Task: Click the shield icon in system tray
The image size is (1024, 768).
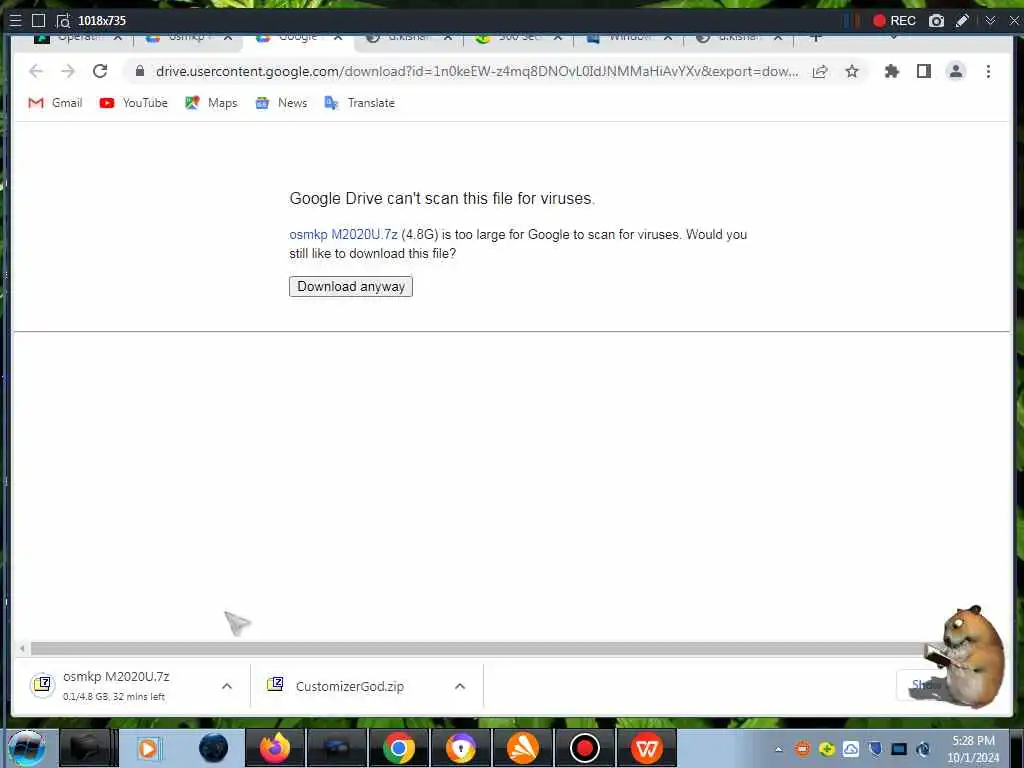Action: point(875,749)
